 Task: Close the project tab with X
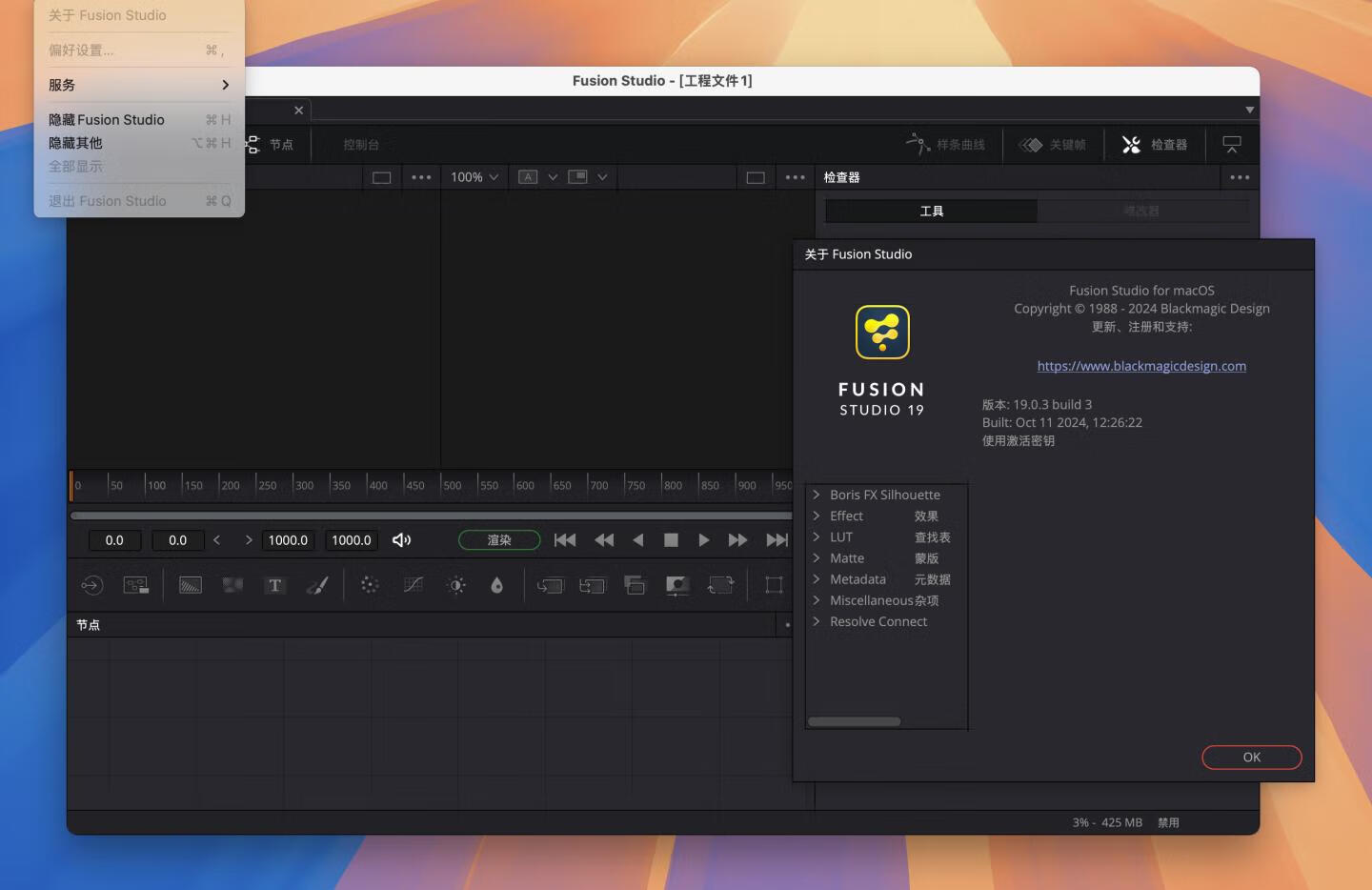coord(298,111)
